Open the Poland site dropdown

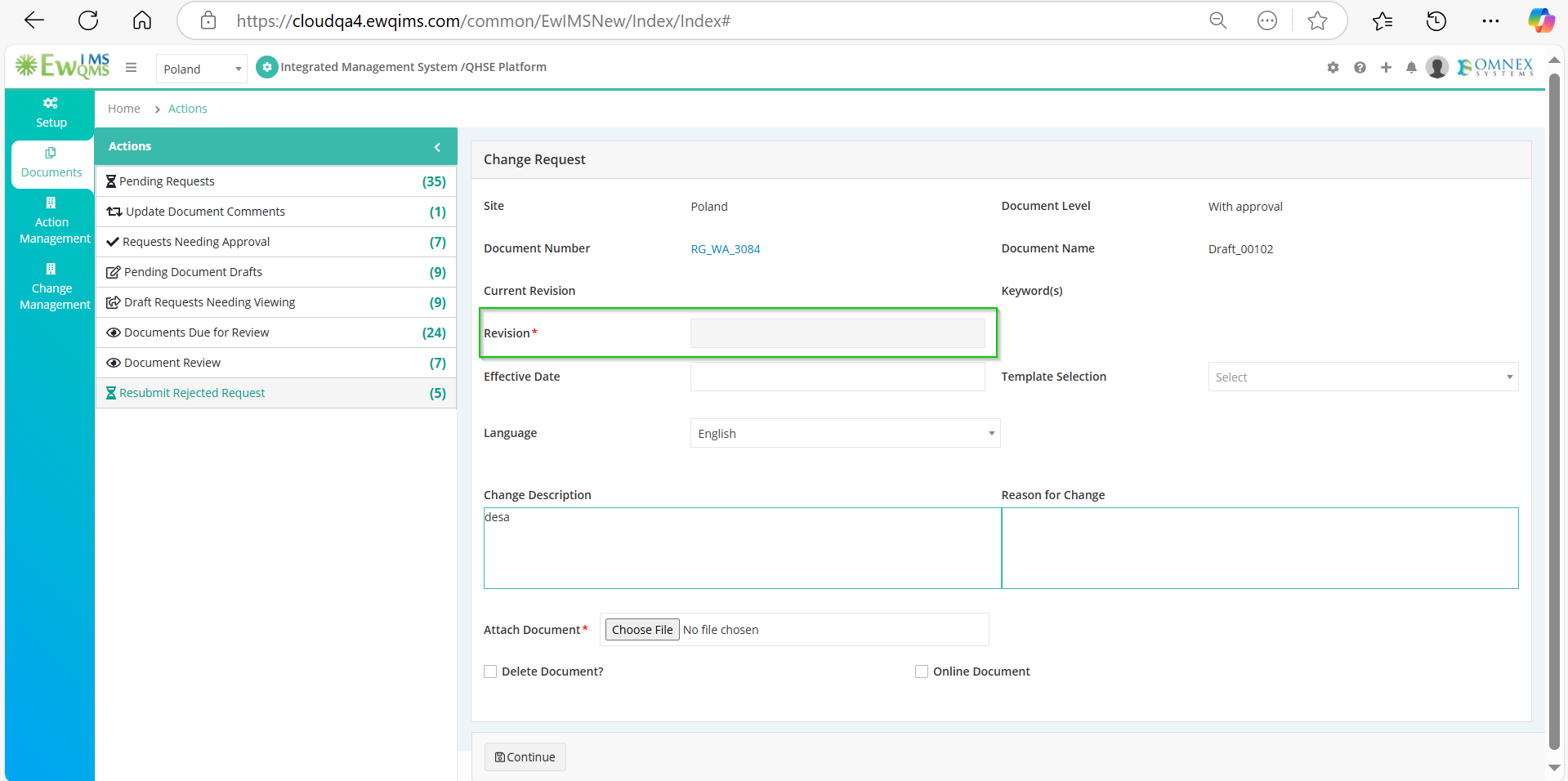pos(202,69)
